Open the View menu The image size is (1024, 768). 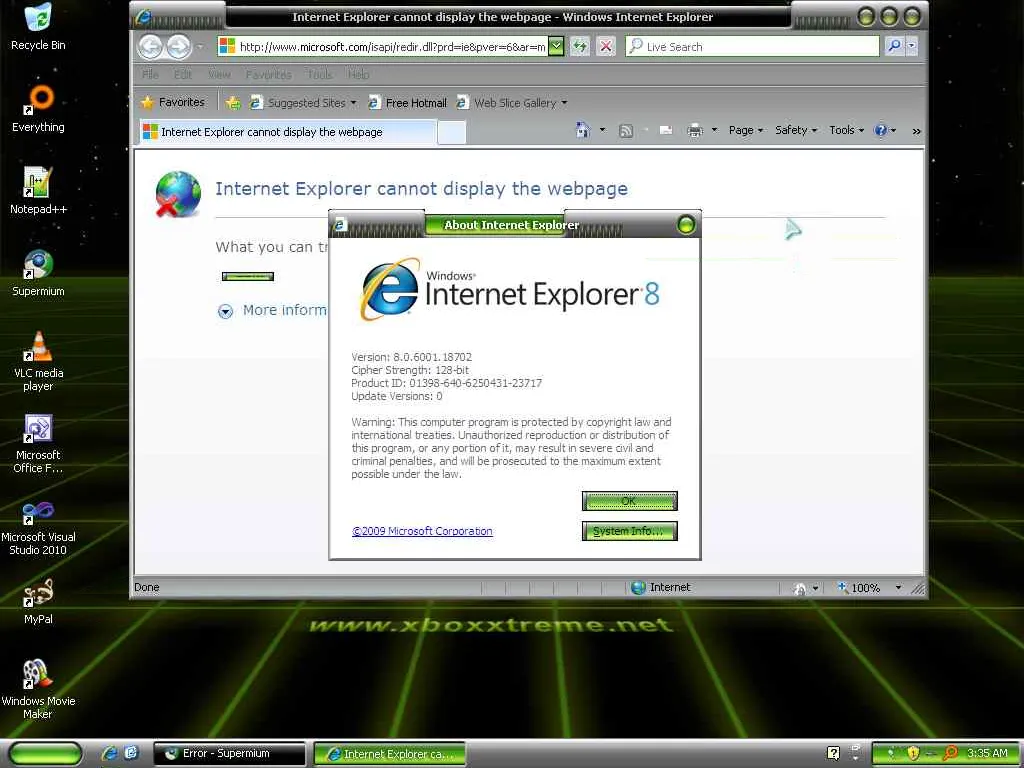pyautogui.click(x=219, y=74)
